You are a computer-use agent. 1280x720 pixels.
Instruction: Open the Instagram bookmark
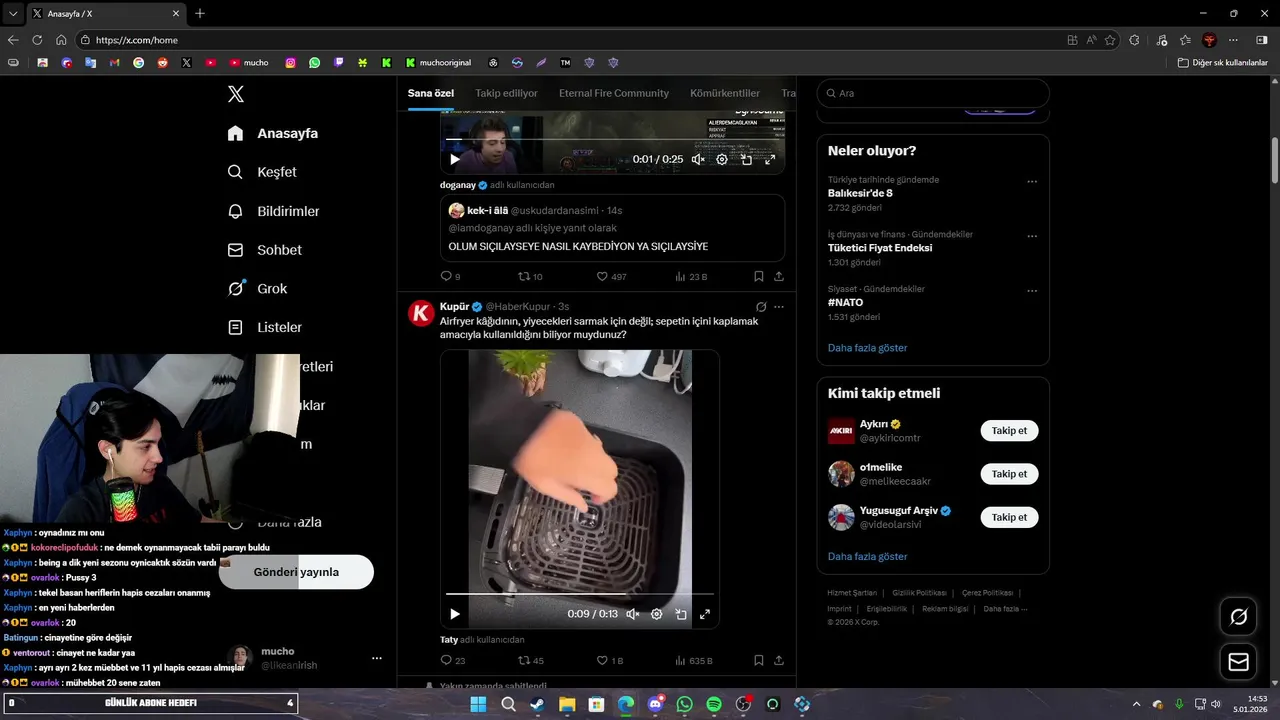pyautogui.click(x=291, y=62)
